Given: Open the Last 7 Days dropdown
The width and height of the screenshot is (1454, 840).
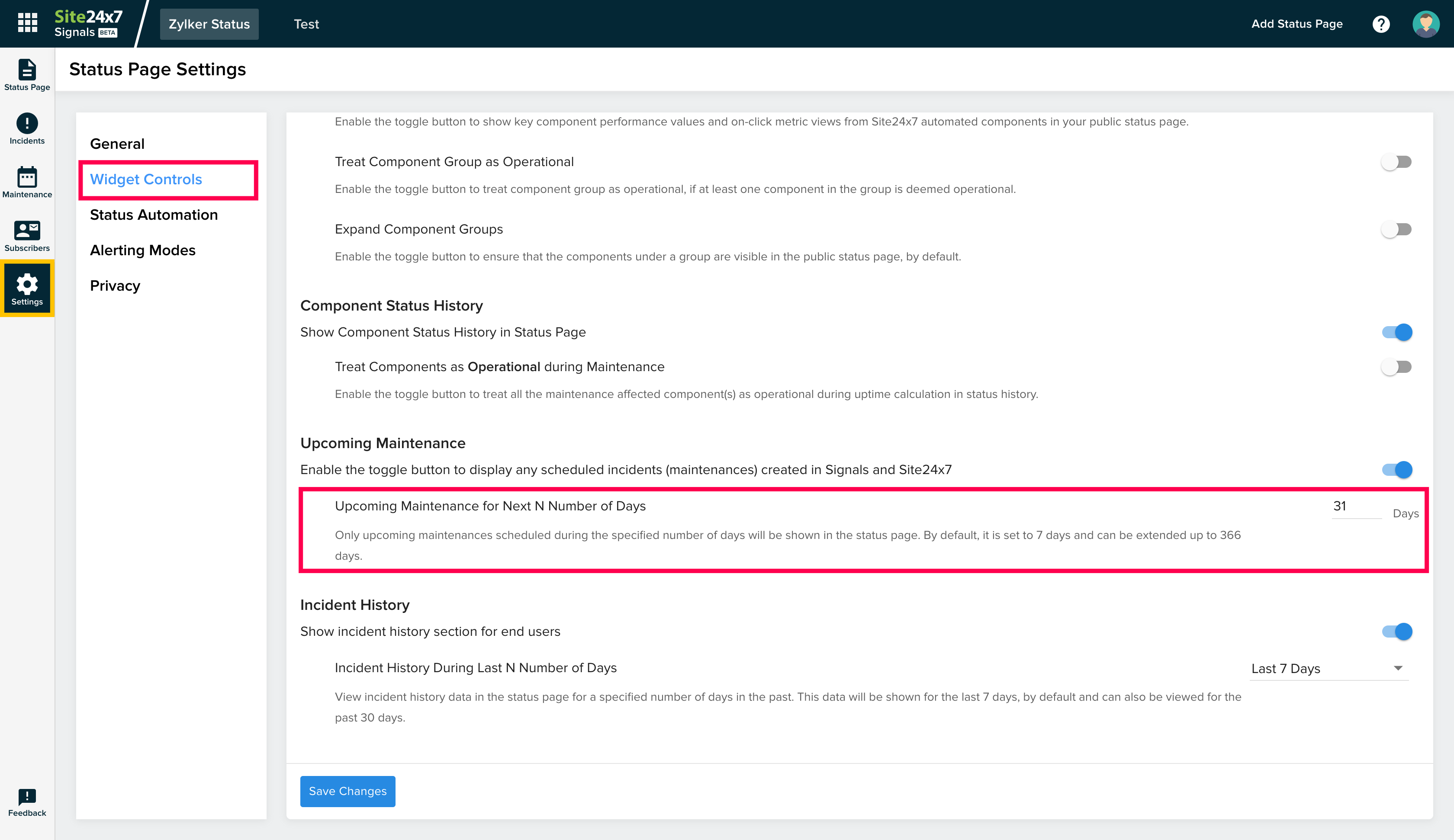Looking at the screenshot, I should point(1328,668).
